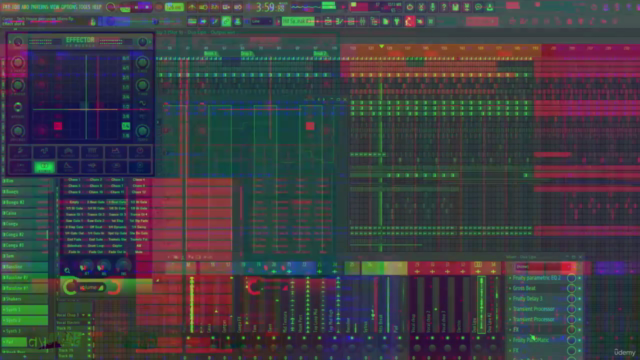Expand Fruity Delay 3 slot options arrow
640x360 pixels.
point(510,298)
